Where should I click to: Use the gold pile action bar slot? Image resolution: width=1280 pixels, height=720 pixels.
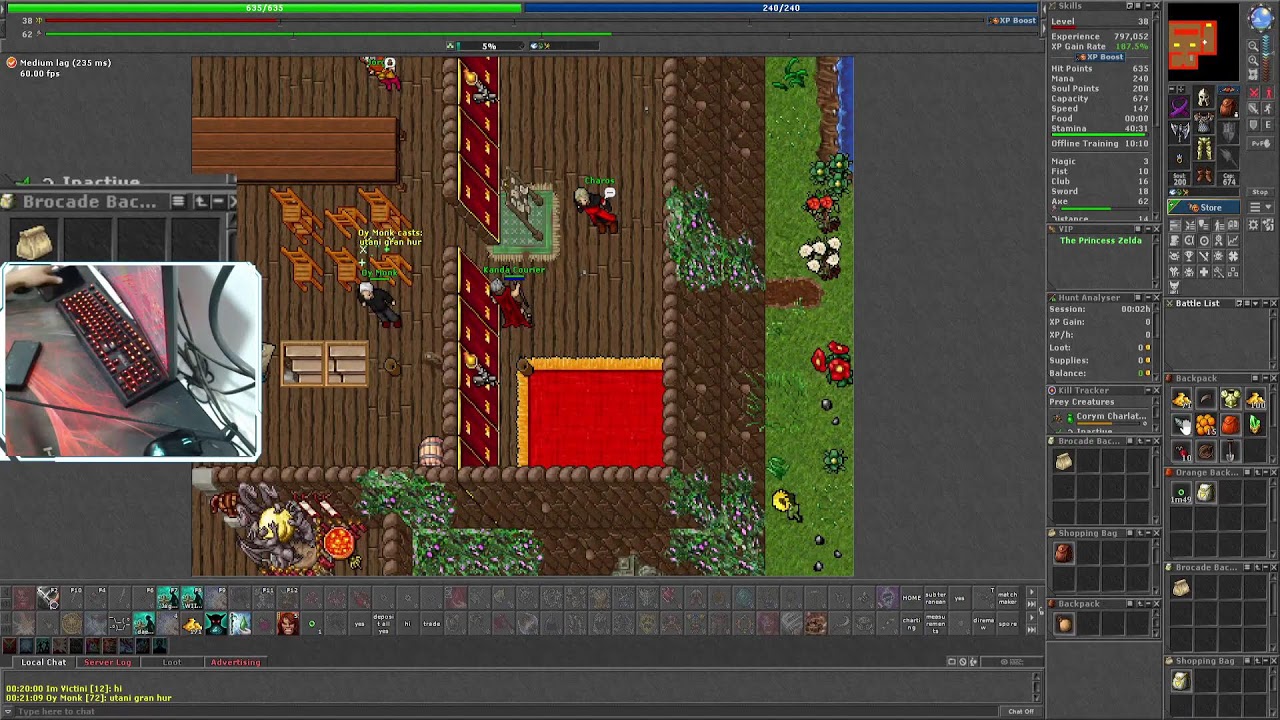point(192,623)
